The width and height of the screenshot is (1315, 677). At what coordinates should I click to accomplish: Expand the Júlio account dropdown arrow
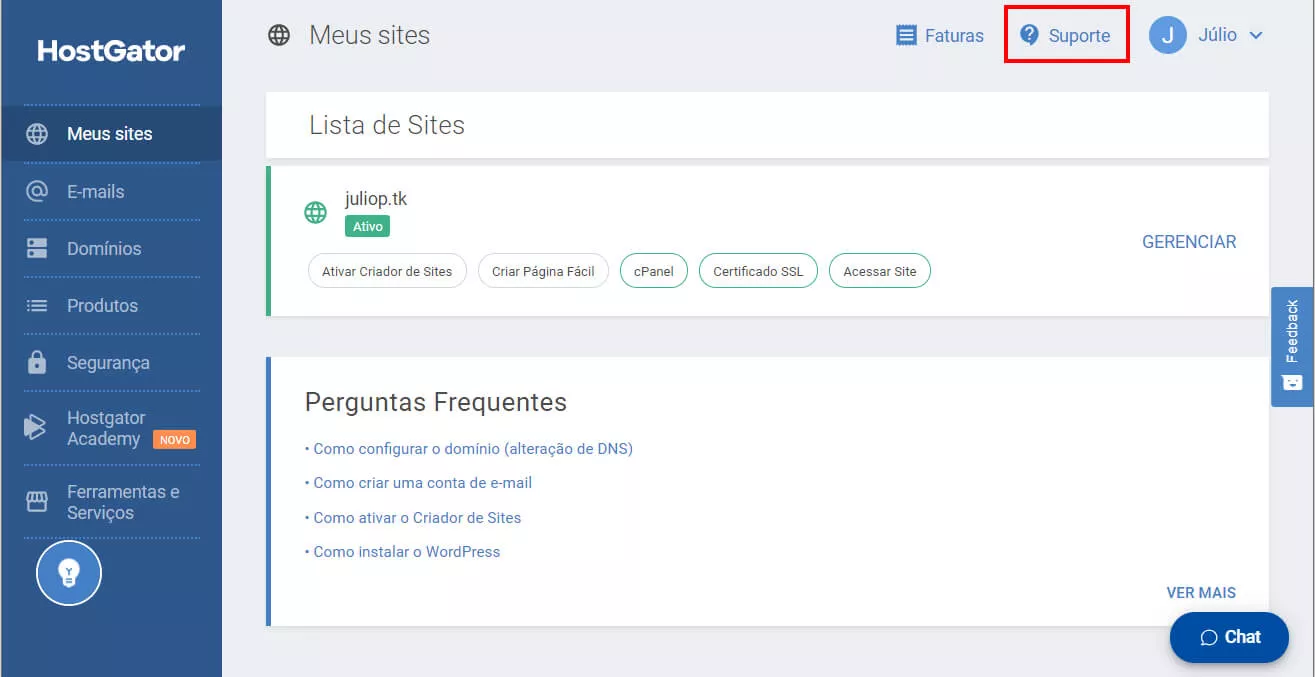pyautogui.click(x=1256, y=35)
